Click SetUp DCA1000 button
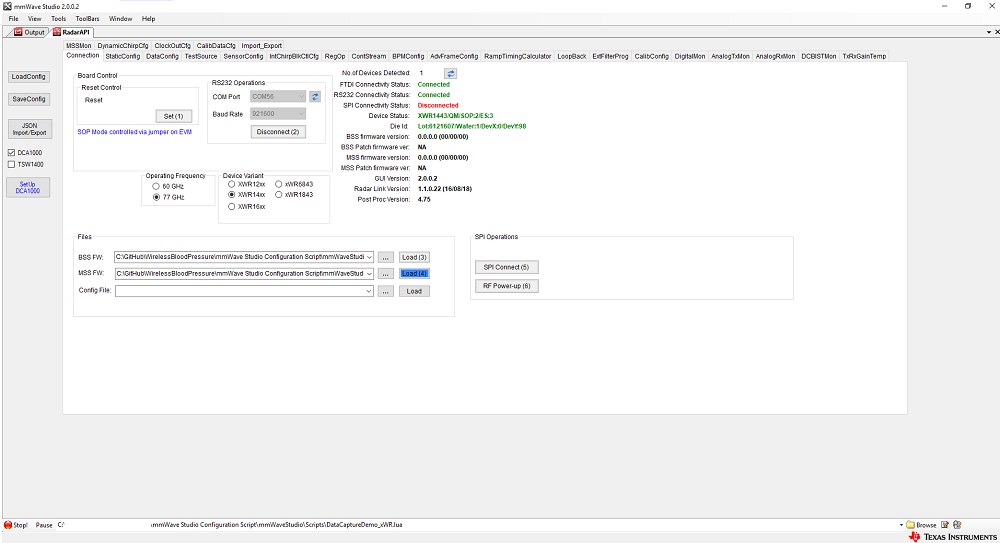The image size is (1000, 543). (x=28, y=188)
